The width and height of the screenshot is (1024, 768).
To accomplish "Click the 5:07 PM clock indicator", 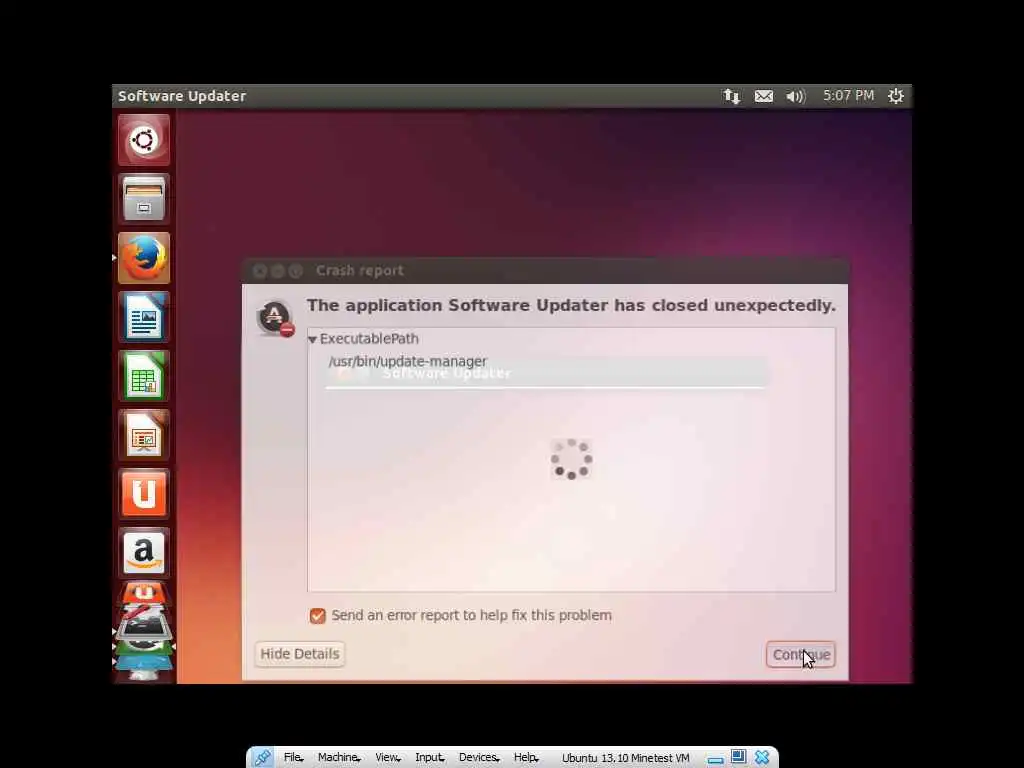I will [x=848, y=95].
